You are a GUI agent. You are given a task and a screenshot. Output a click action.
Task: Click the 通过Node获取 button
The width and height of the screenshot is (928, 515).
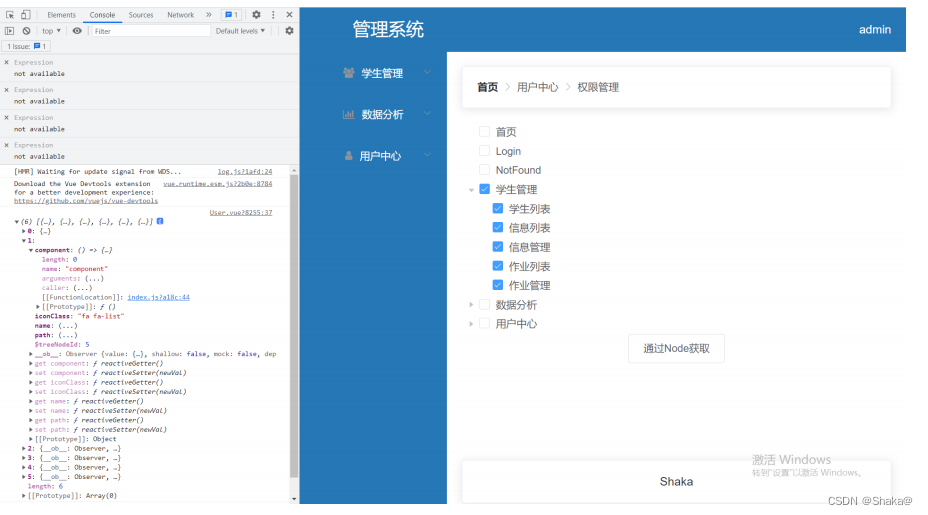point(676,348)
